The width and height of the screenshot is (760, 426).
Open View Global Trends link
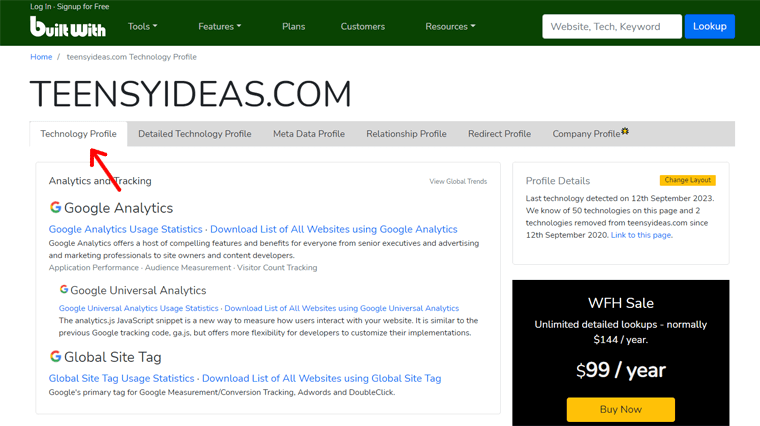pyautogui.click(x=458, y=181)
